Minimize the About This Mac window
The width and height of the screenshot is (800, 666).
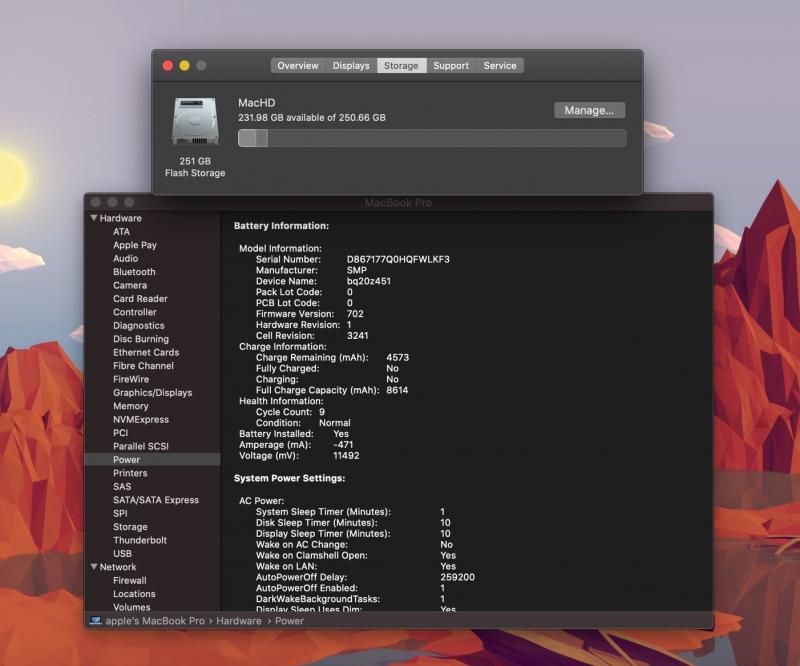185,65
